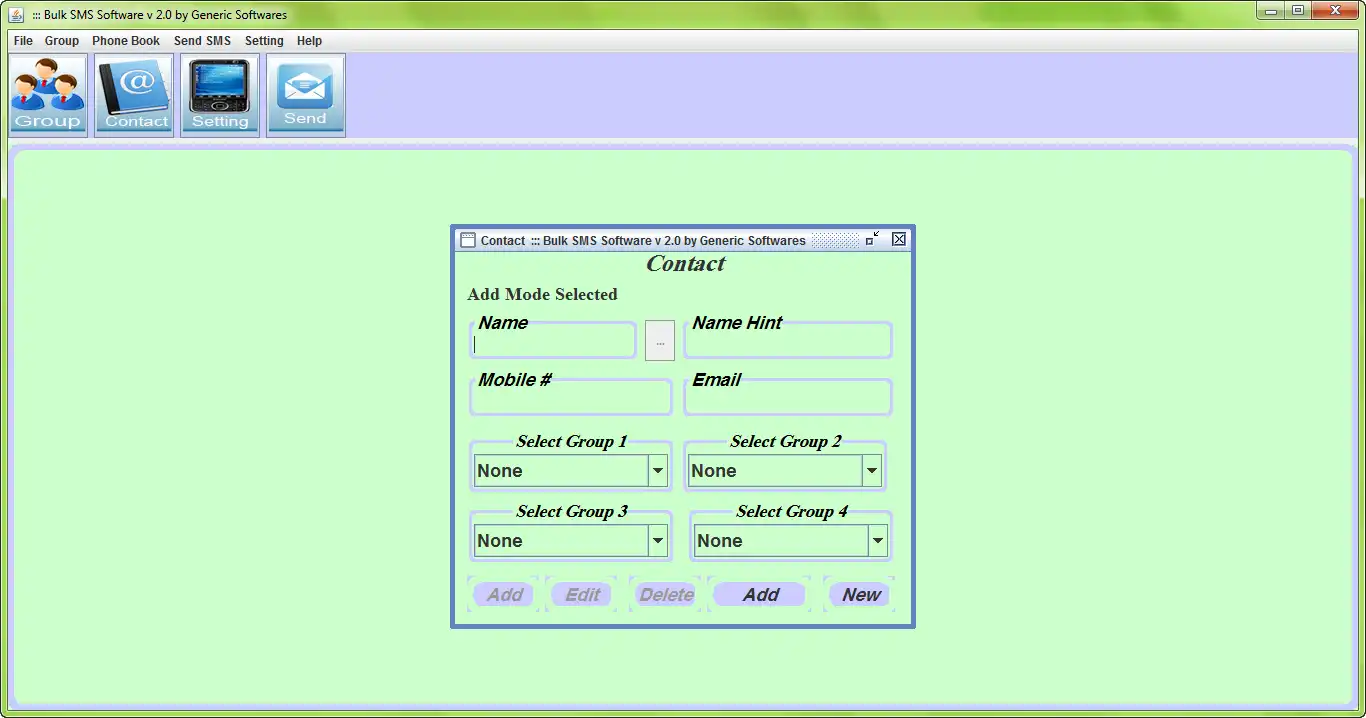Expand the Select Group 2 dropdown
The width and height of the screenshot is (1366, 718).
coord(872,471)
